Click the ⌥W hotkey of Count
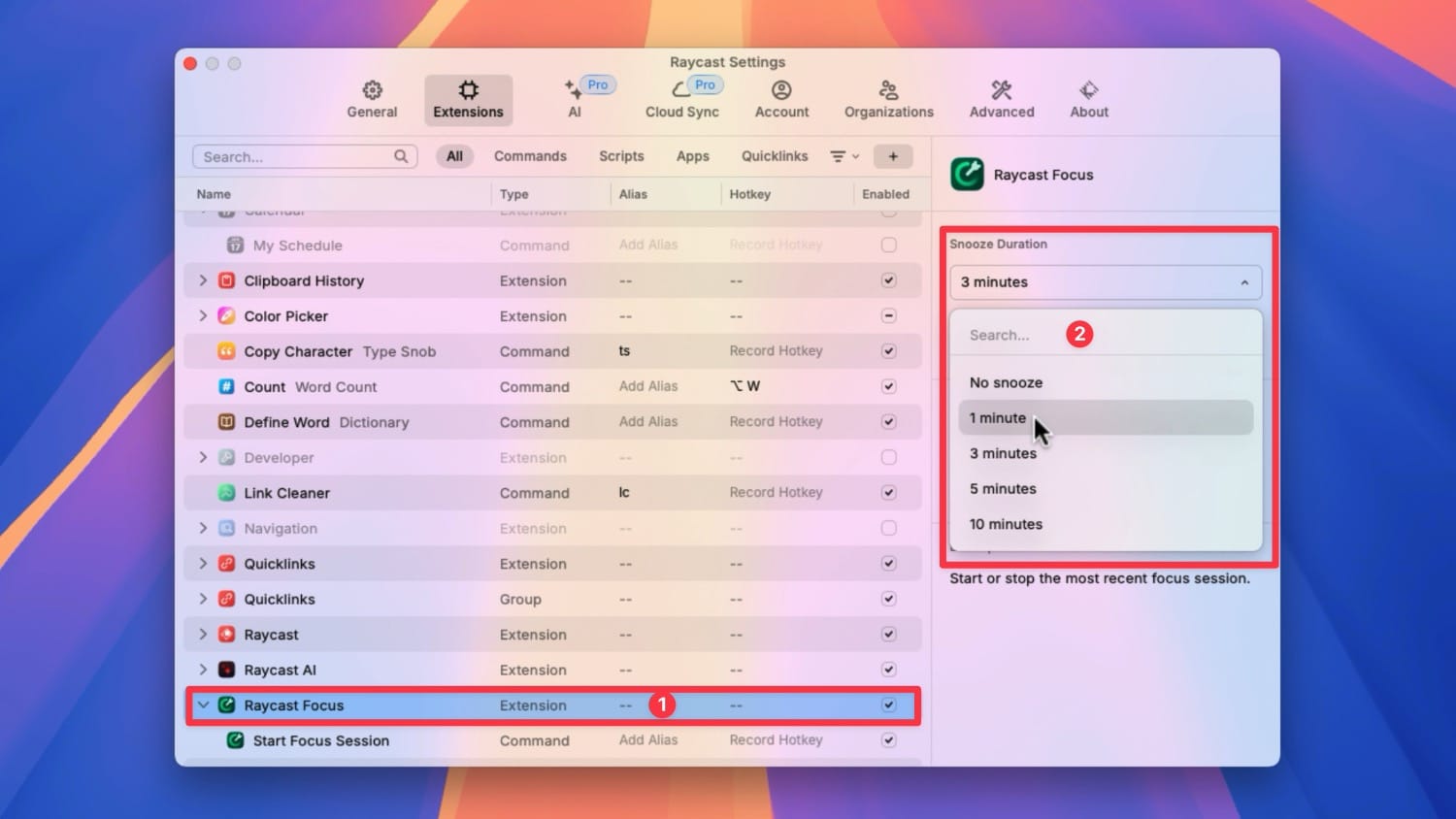 coord(745,386)
